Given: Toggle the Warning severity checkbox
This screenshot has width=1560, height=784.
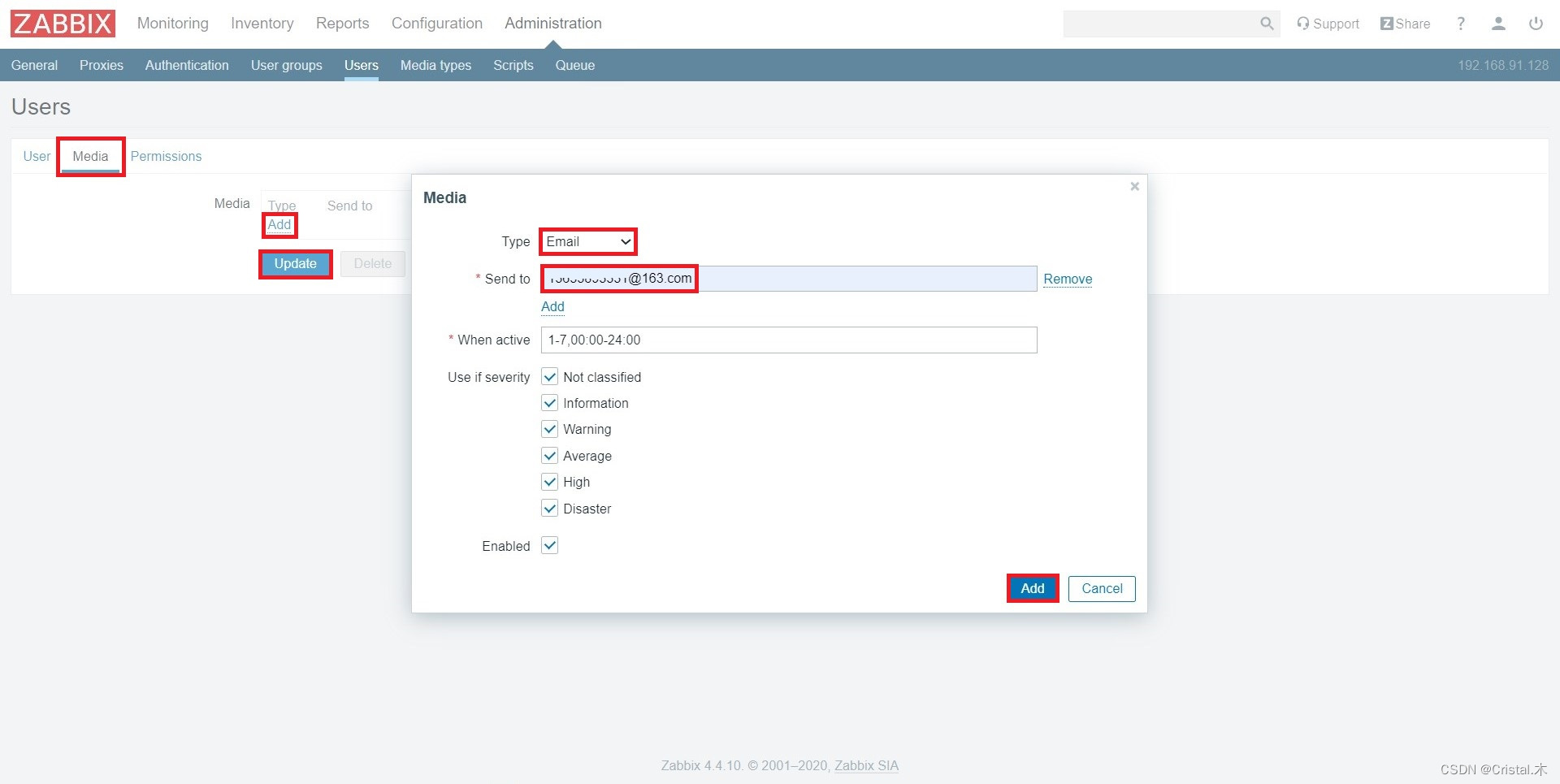Looking at the screenshot, I should 550,429.
